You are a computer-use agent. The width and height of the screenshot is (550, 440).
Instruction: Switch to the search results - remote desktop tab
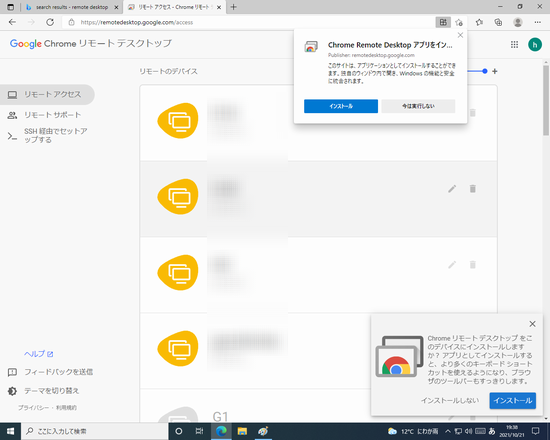tap(72, 7)
